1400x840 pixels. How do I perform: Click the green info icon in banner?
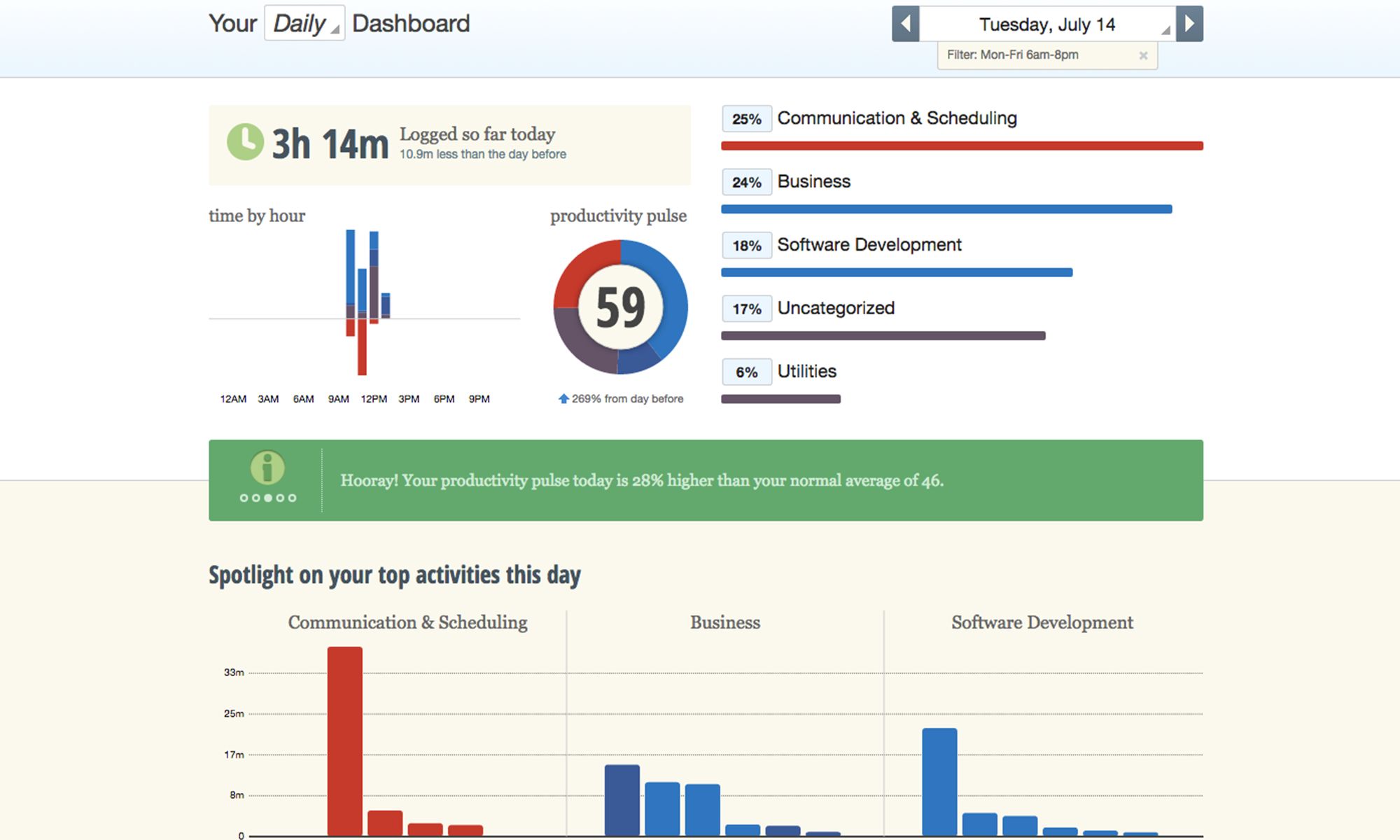pyautogui.click(x=267, y=468)
